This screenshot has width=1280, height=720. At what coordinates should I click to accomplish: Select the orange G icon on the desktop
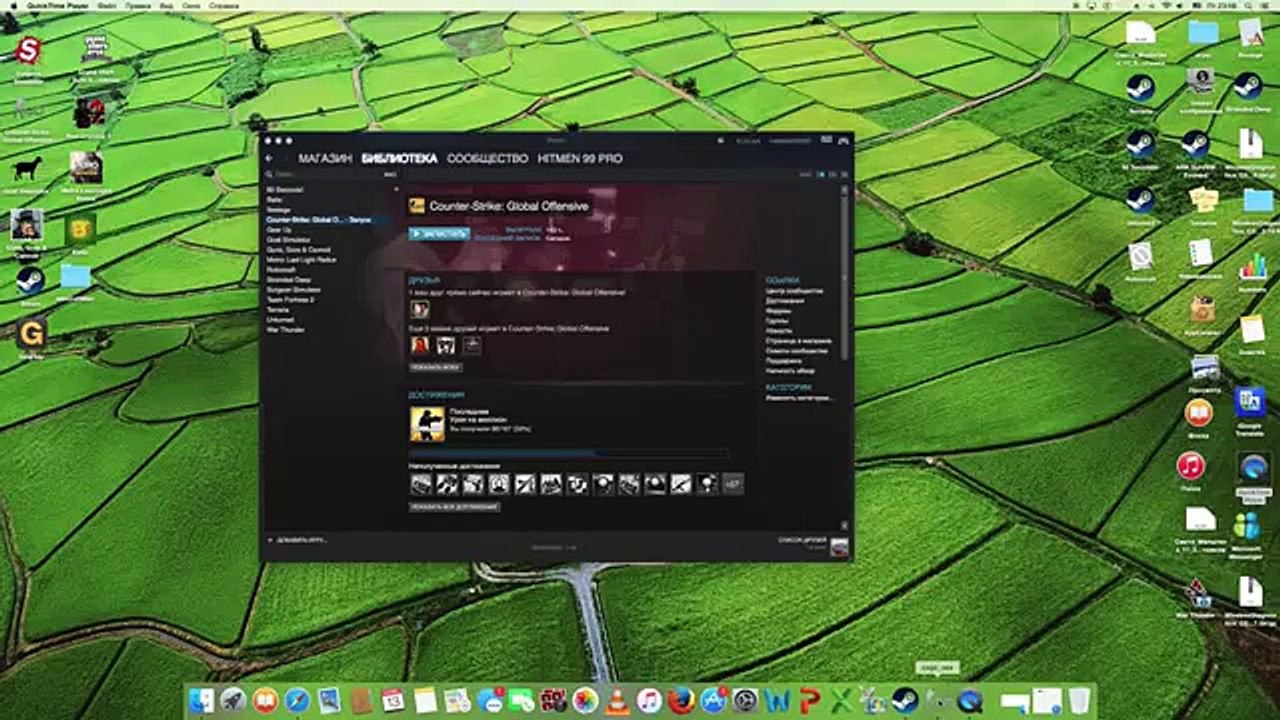point(31,333)
